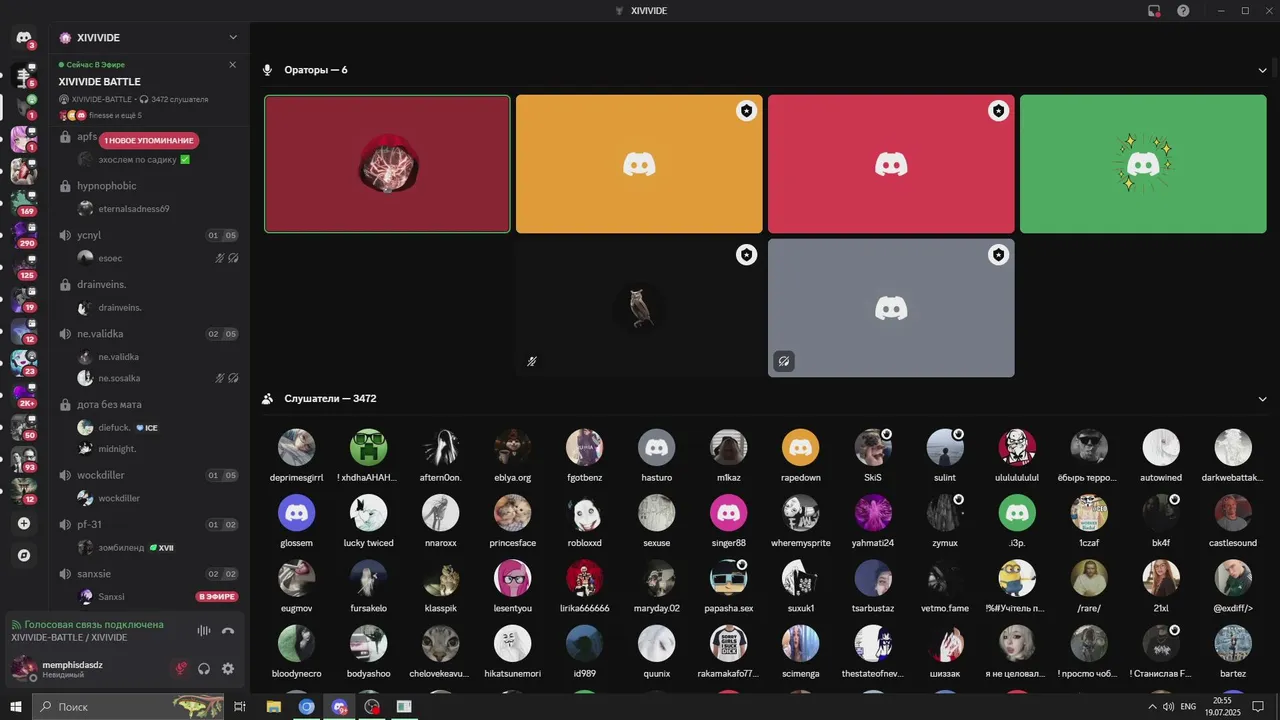Open Discover servers compass icon
Screen dimensions: 1280x720
(x=24, y=555)
